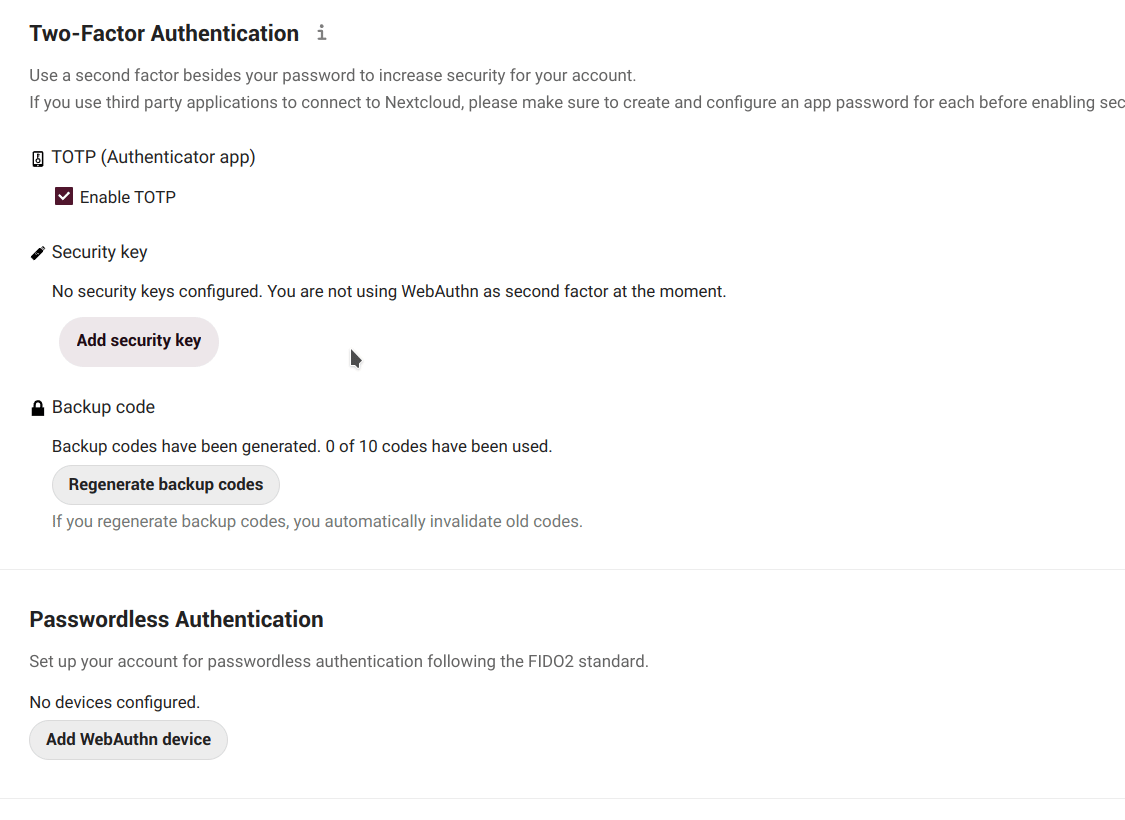Regenerate backup codes
Image resolution: width=1125 pixels, height=820 pixels.
click(x=166, y=484)
